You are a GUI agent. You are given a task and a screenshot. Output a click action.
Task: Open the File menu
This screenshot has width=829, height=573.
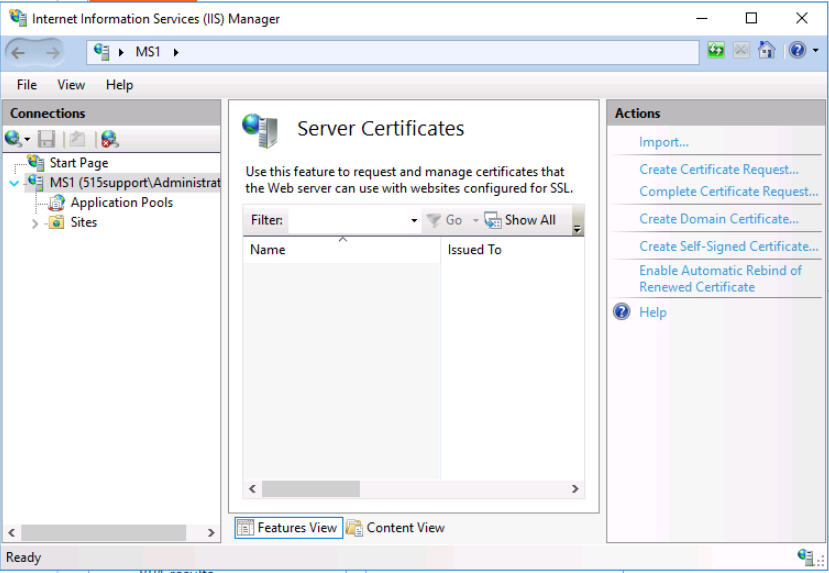coord(26,85)
